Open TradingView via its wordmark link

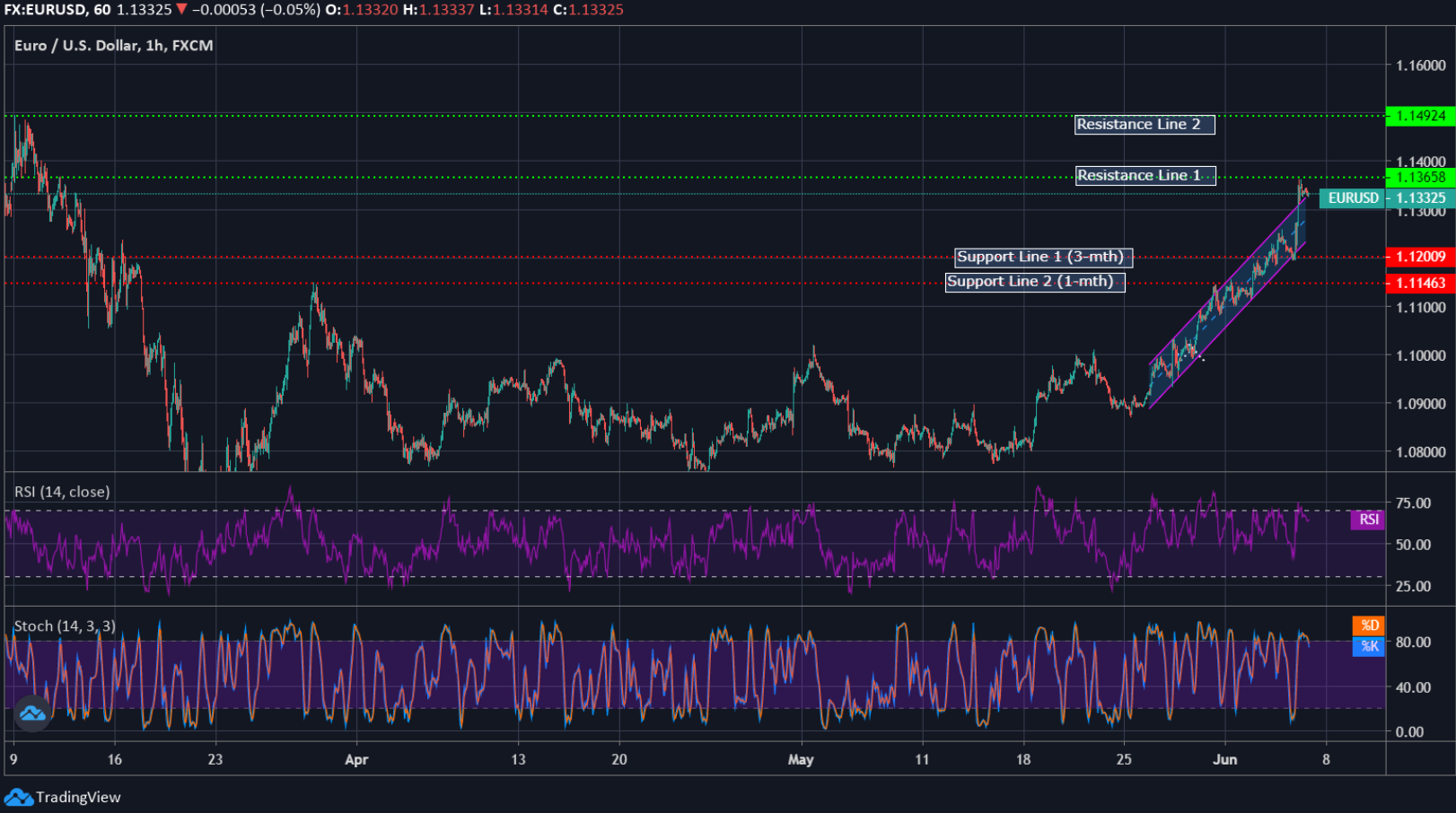click(81, 797)
